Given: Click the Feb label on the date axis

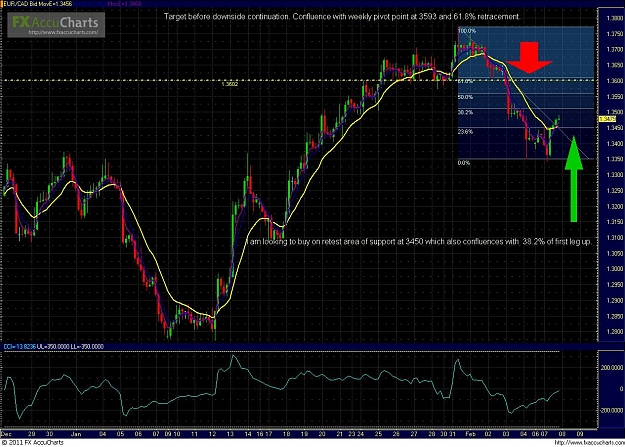Looking at the screenshot, I should [x=471, y=434].
